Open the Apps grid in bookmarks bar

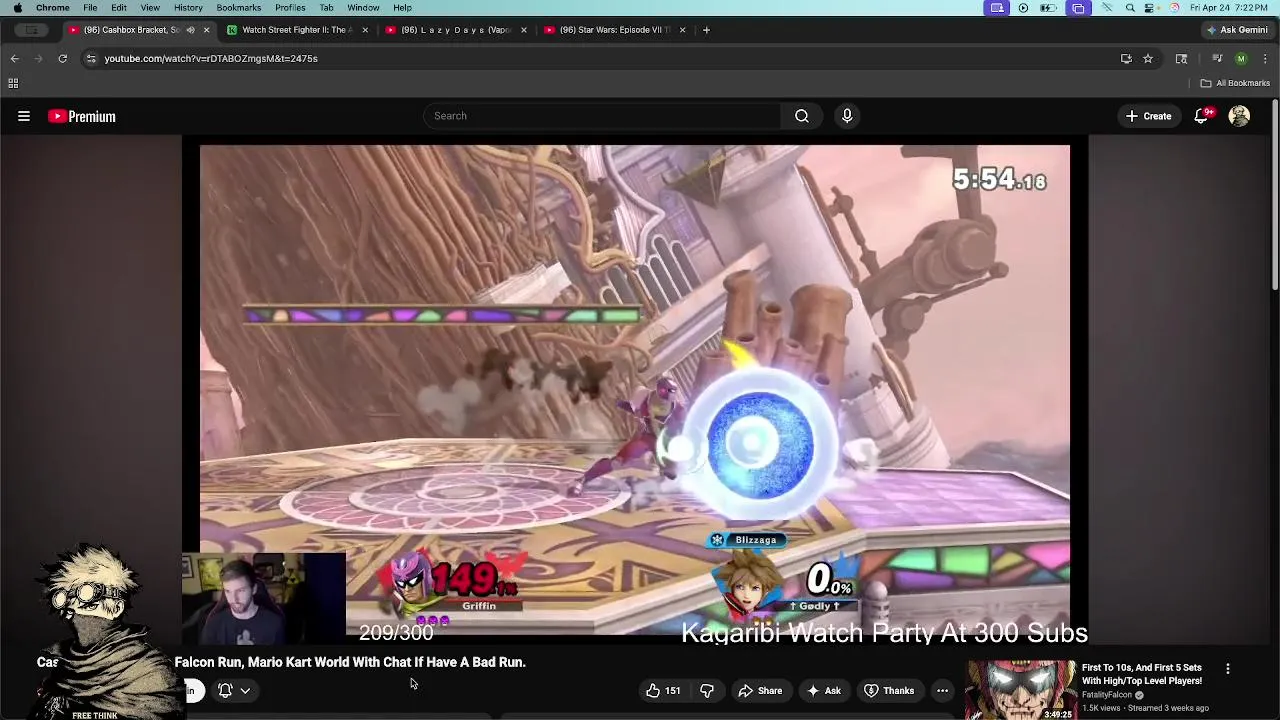14,83
